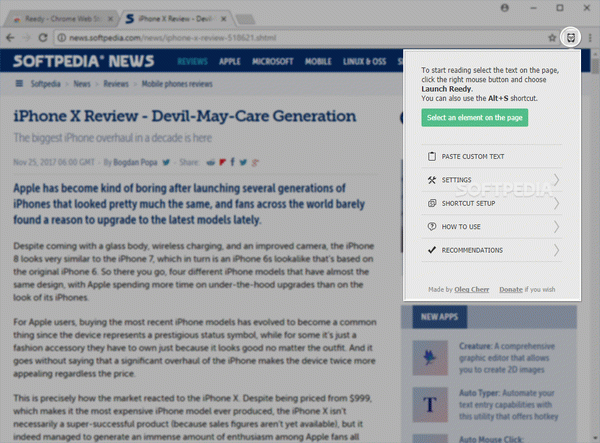Share article via Flipboard icon
This screenshot has width=600, height=443.
coord(223,162)
